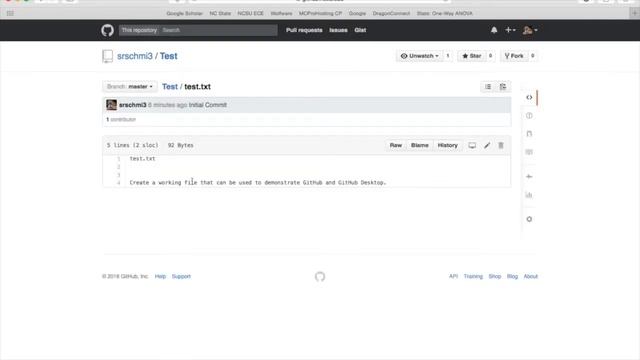Open the Stats: One-Way ANOVA bookmark
Image resolution: width=640 pixels, height=360 pixels.
pyautogui.click(x=444, y=13)
